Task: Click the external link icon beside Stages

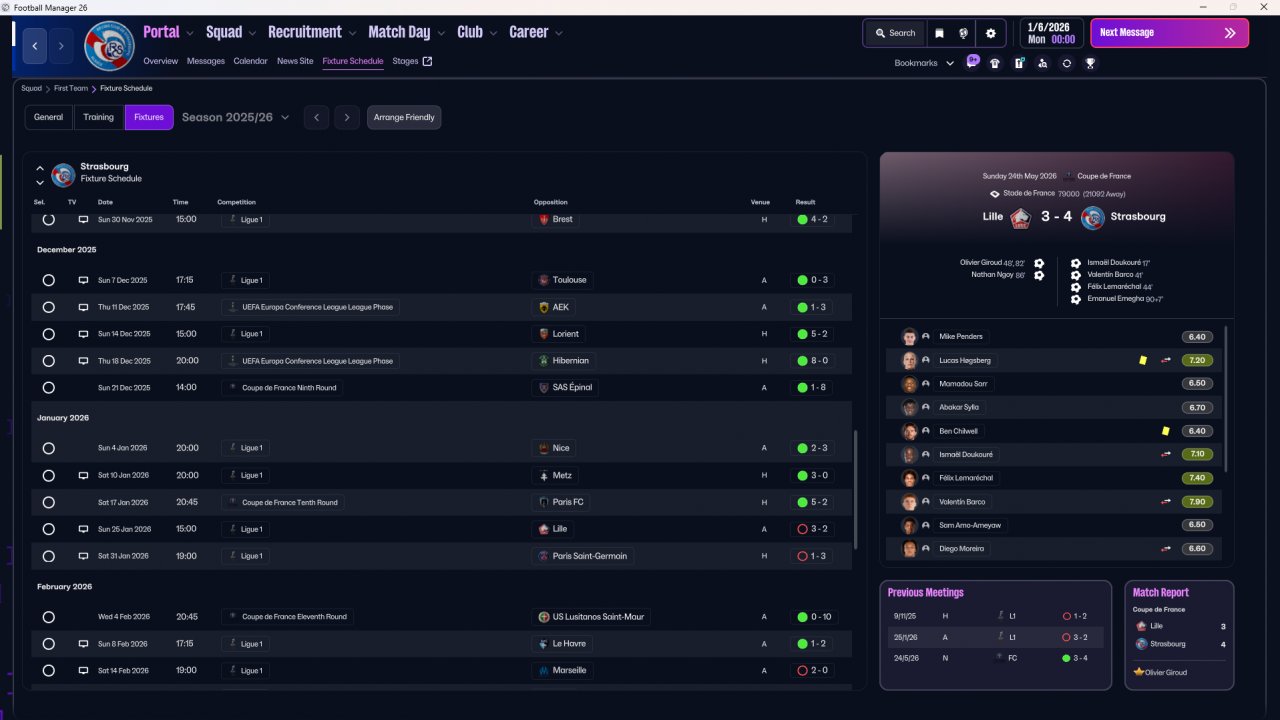Action: tap(428, 61)
